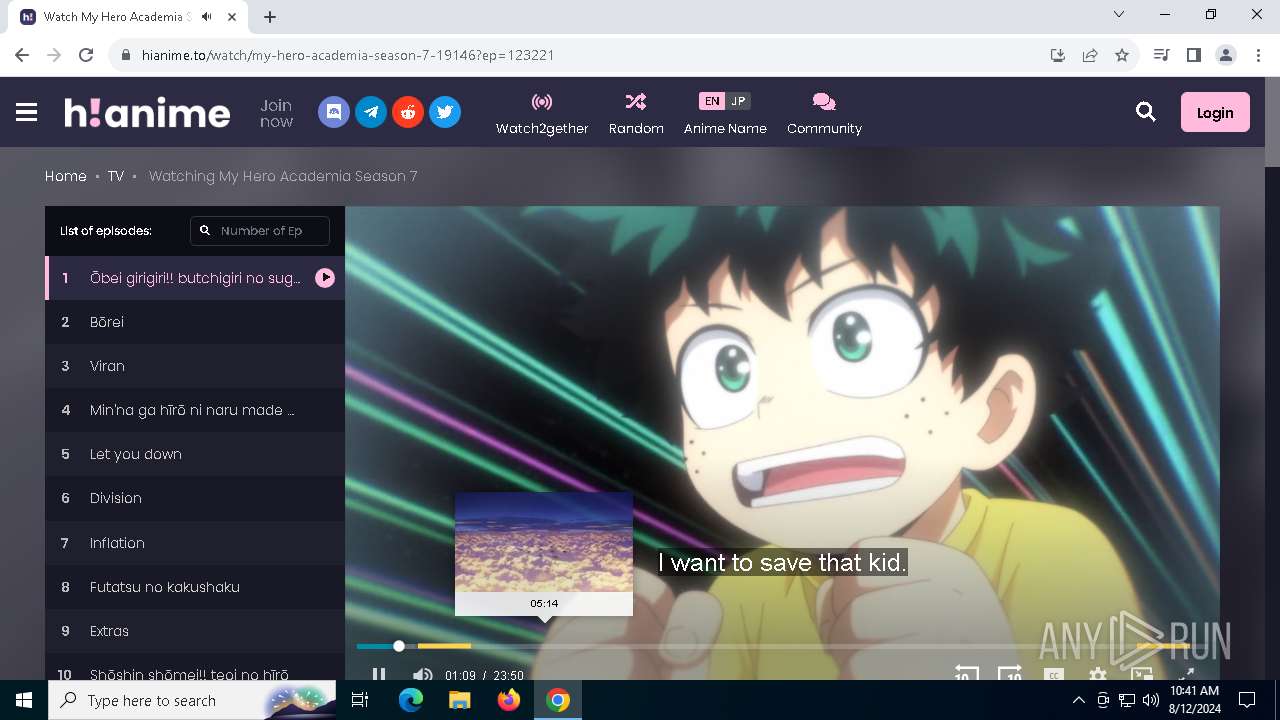The height and width of the screenshot is (720, 1280).
Task: Select episode 6 Division
Action: point(195,498)
